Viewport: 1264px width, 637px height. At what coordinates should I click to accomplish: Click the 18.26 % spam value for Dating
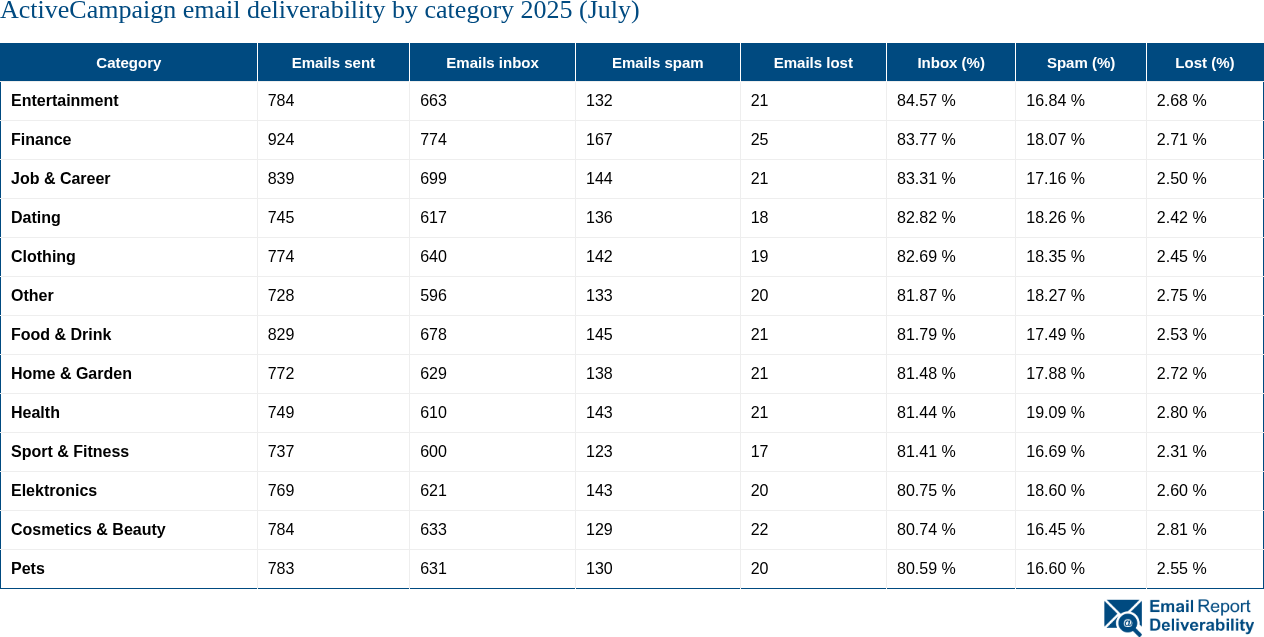click(1055, 218)
